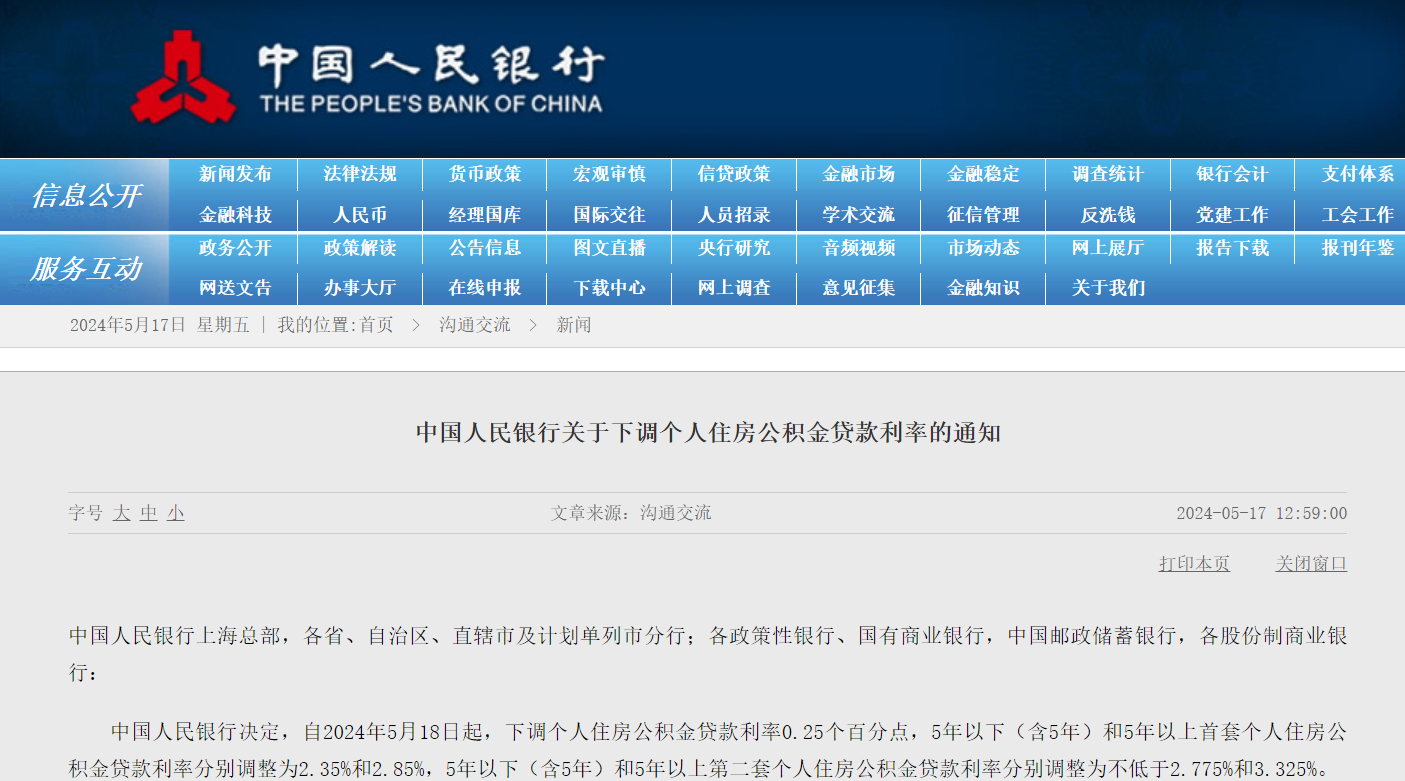Click the 意见征集 link
The image size is (1405, 781).
click(858, 288)
